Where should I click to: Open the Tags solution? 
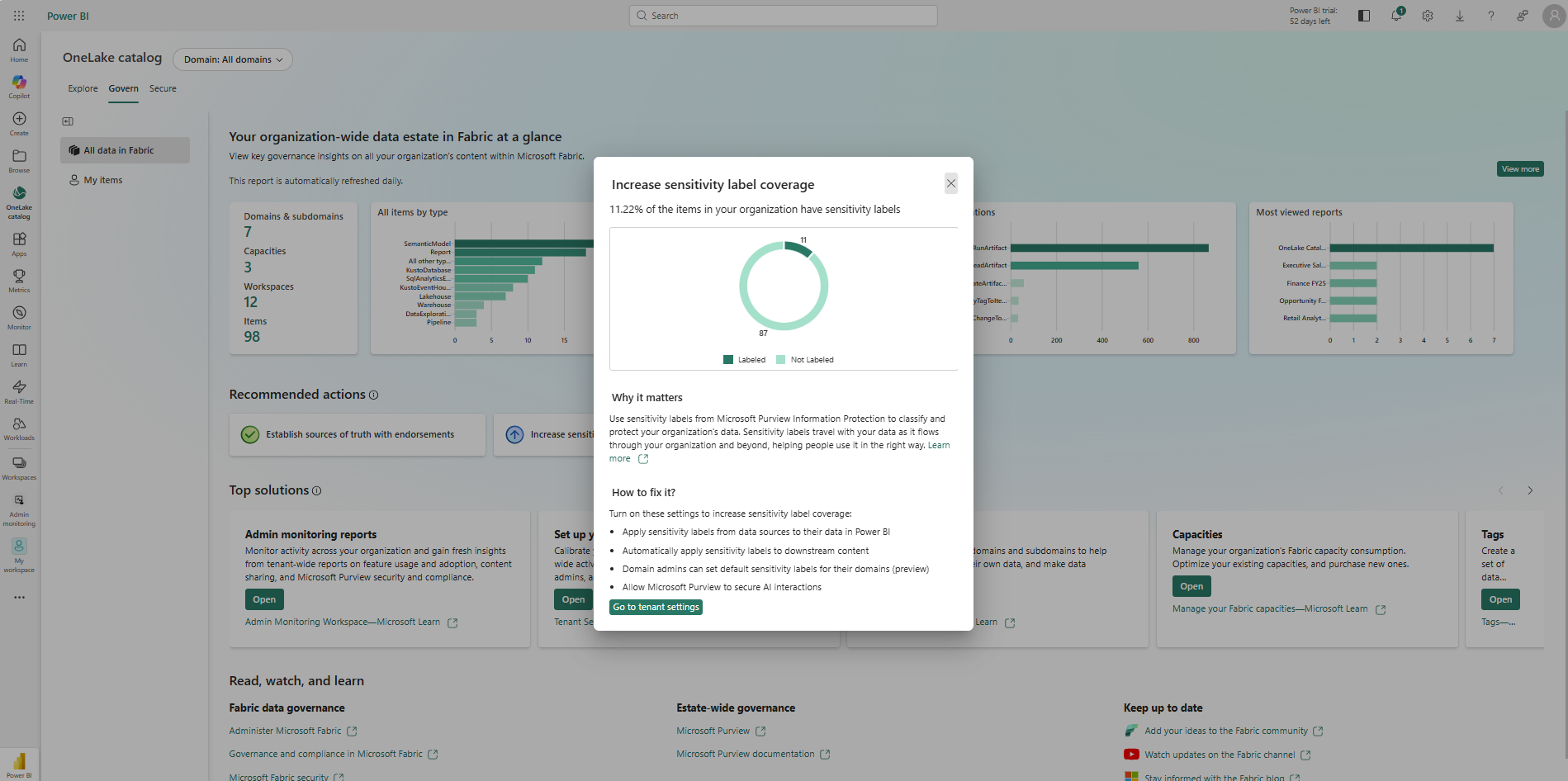tap(1500, 599)
